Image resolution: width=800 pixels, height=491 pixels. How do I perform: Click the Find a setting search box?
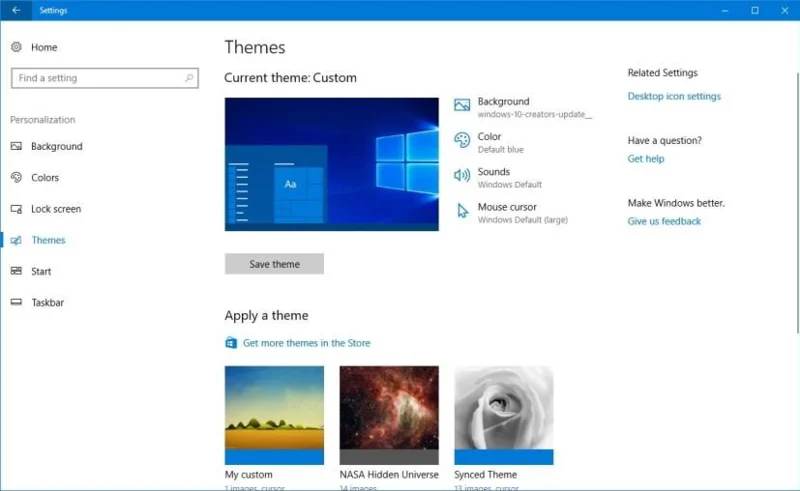click(x=105, y=78)
